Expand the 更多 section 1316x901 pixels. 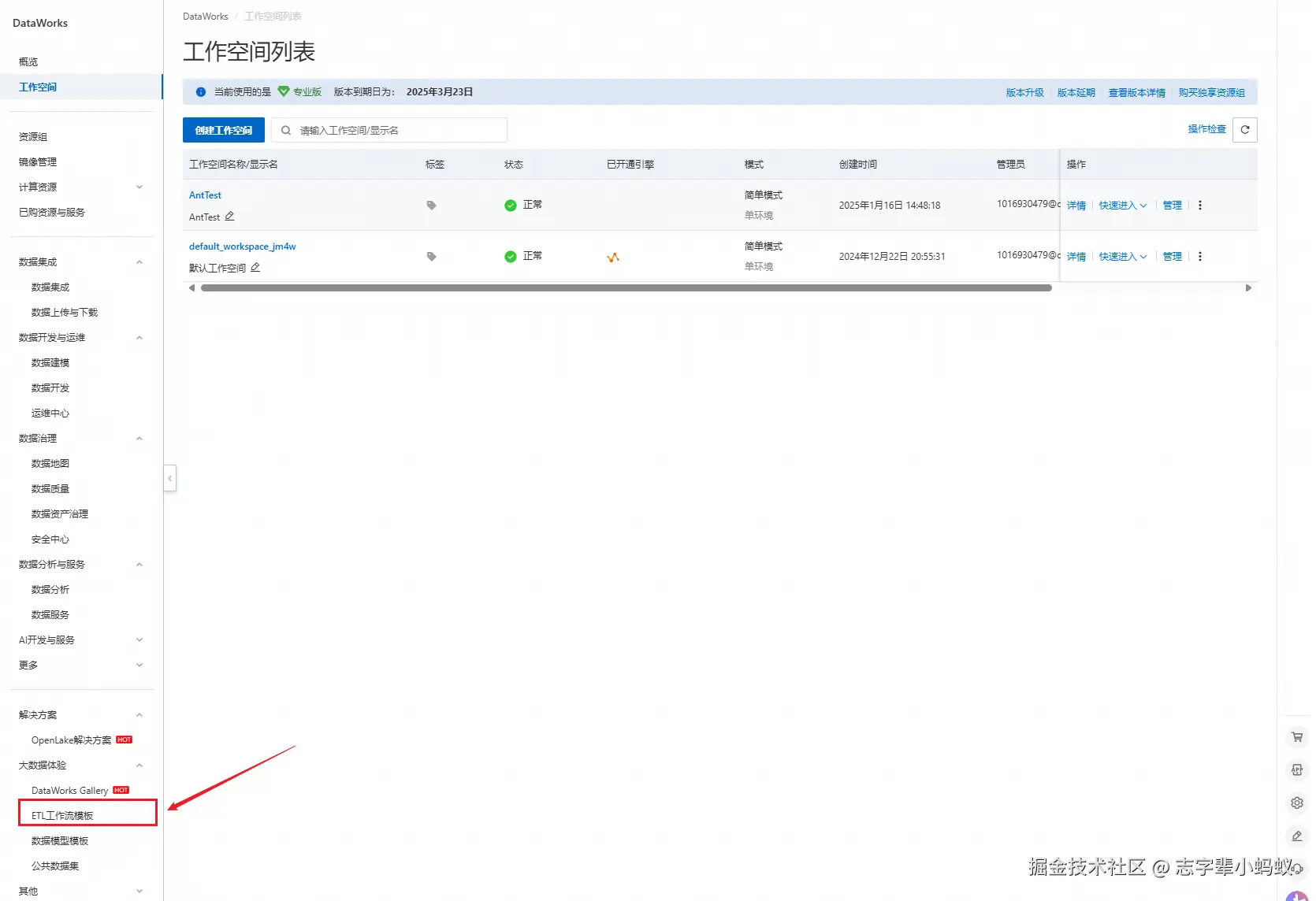pyautogui.click(x=139, y=665)
